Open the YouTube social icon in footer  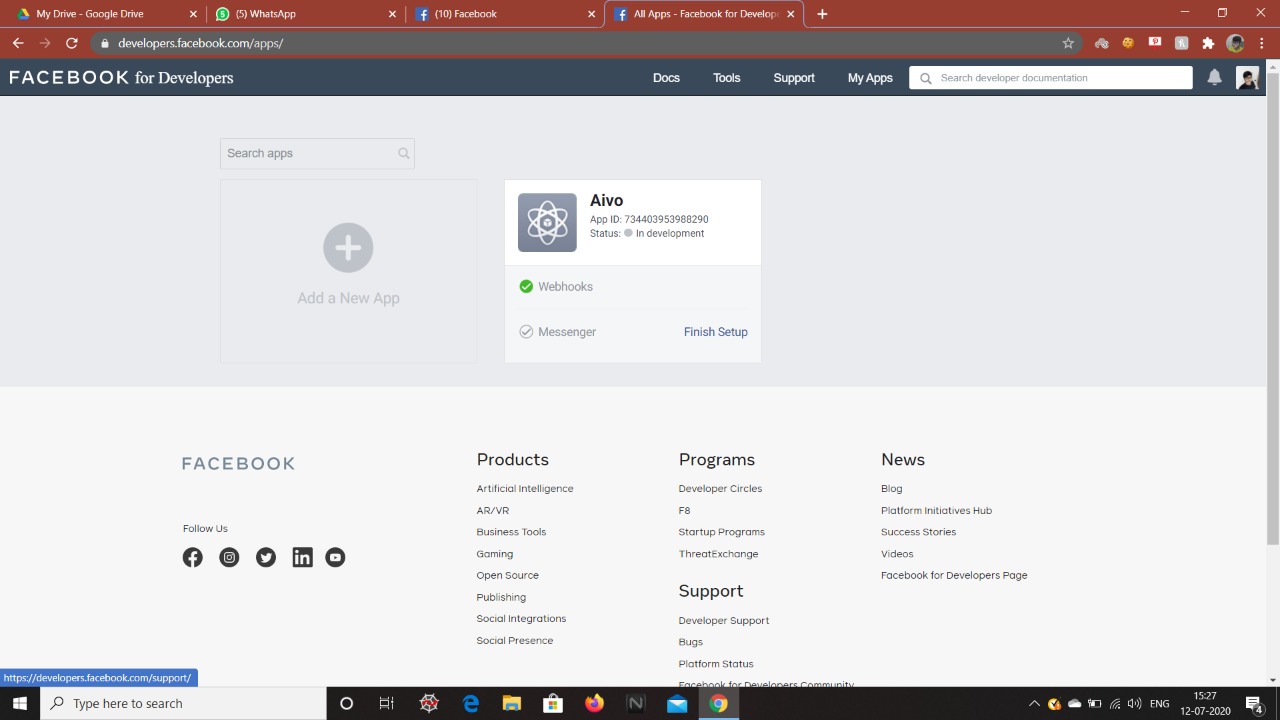click(335, 557)
